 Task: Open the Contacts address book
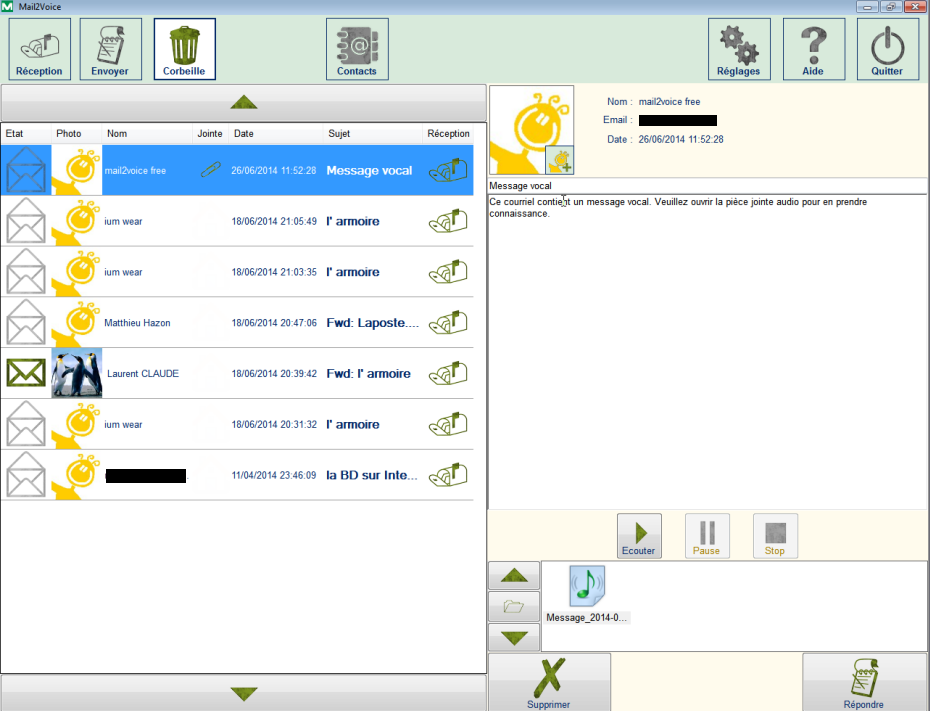click(357, 49)
